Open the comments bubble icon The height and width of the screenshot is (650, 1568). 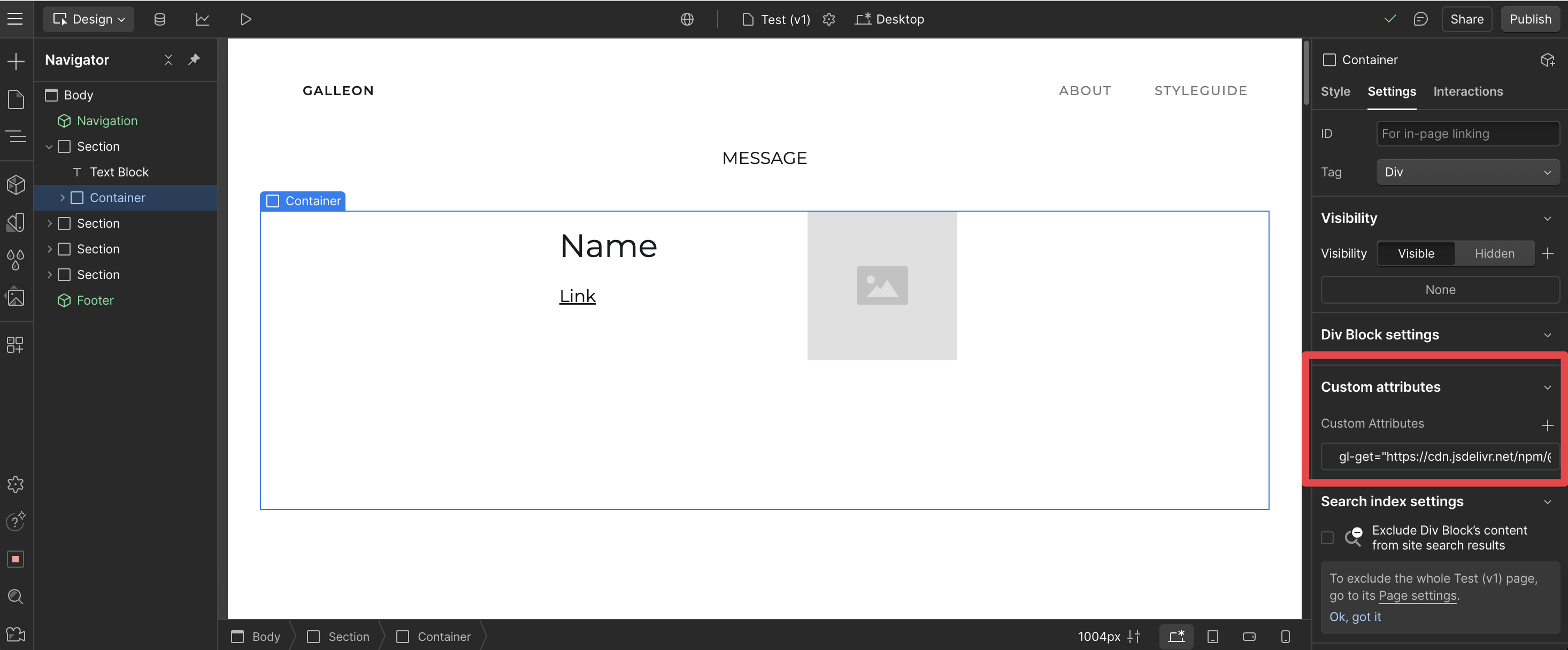tap(1420, 19)
